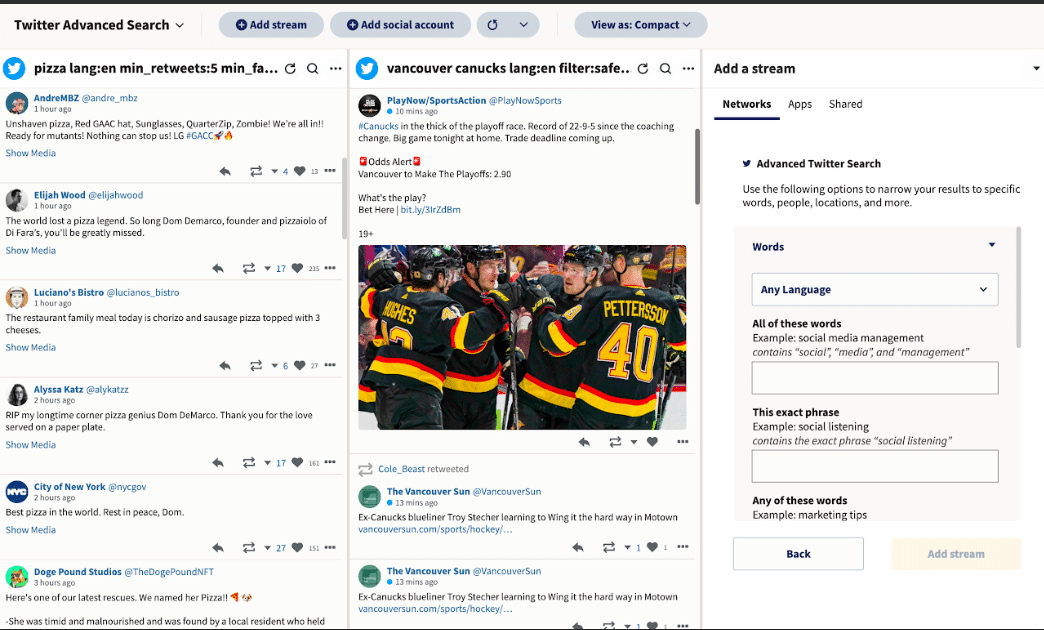This screenshot has width=1044, height=630.
Task: Reply to AndreMBZ's tweet
Action: pos(225,171)
